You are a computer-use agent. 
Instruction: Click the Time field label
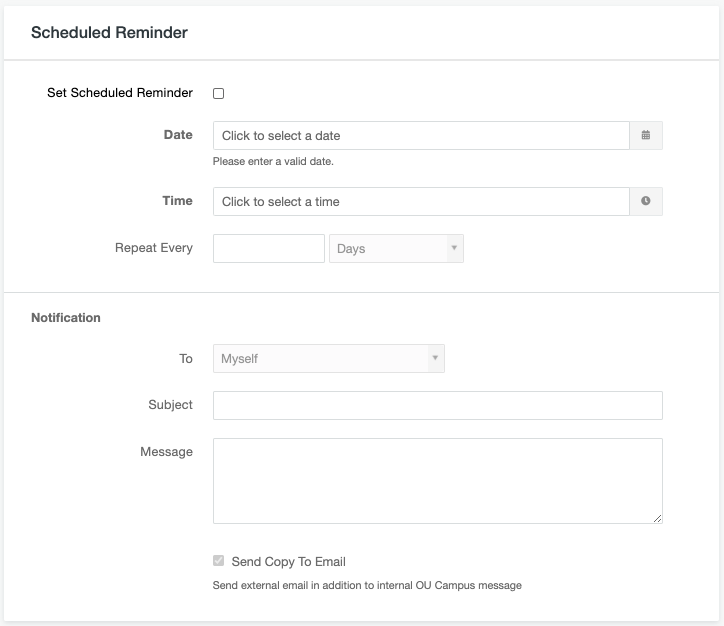point(177,201)
